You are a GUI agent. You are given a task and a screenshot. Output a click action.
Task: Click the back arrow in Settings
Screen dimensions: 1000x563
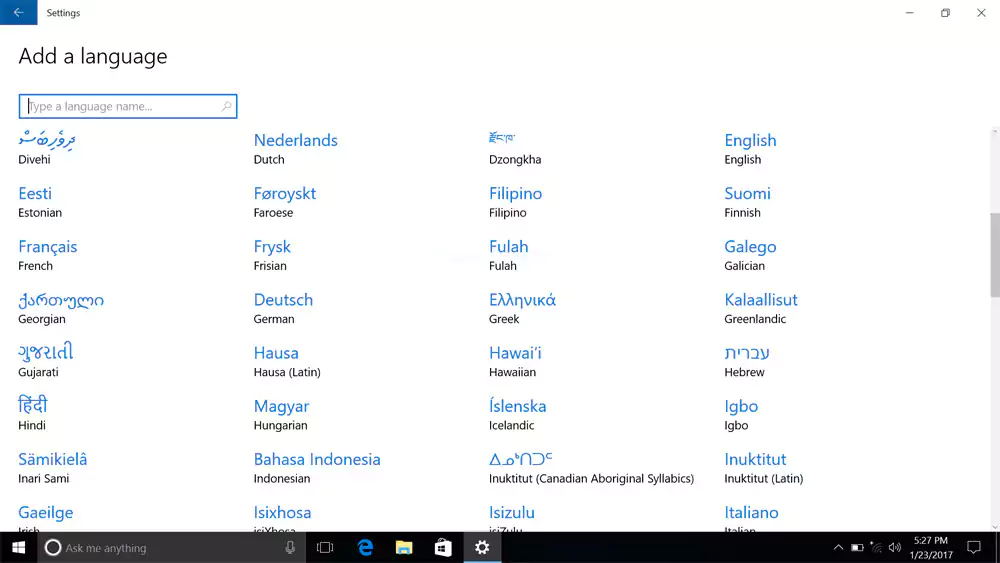(18, 13)
